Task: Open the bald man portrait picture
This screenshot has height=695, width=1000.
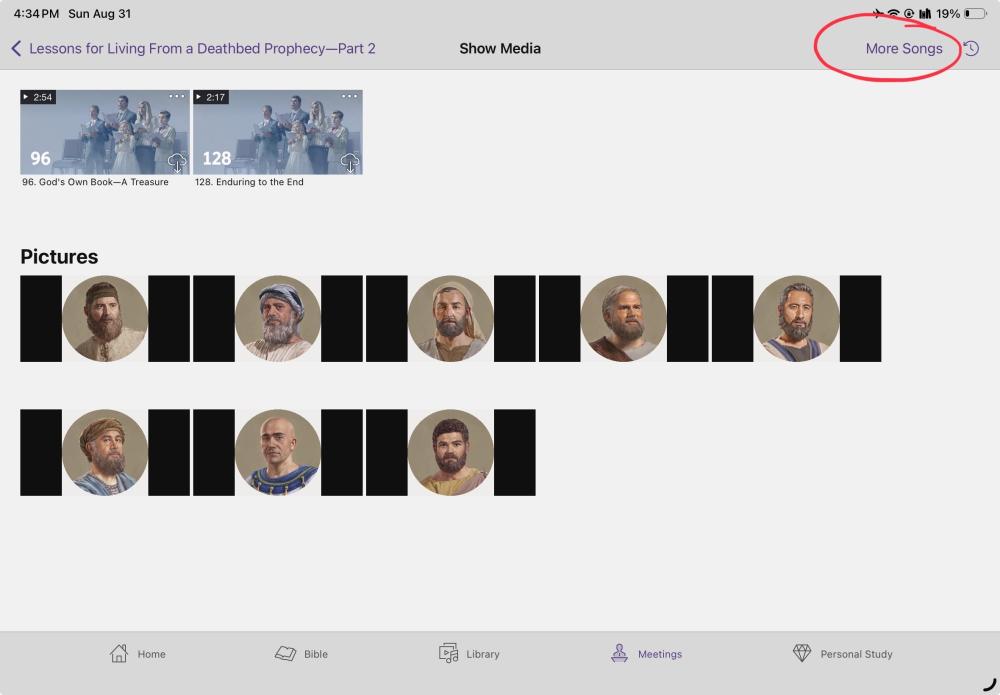Action: tap(278, 452)
